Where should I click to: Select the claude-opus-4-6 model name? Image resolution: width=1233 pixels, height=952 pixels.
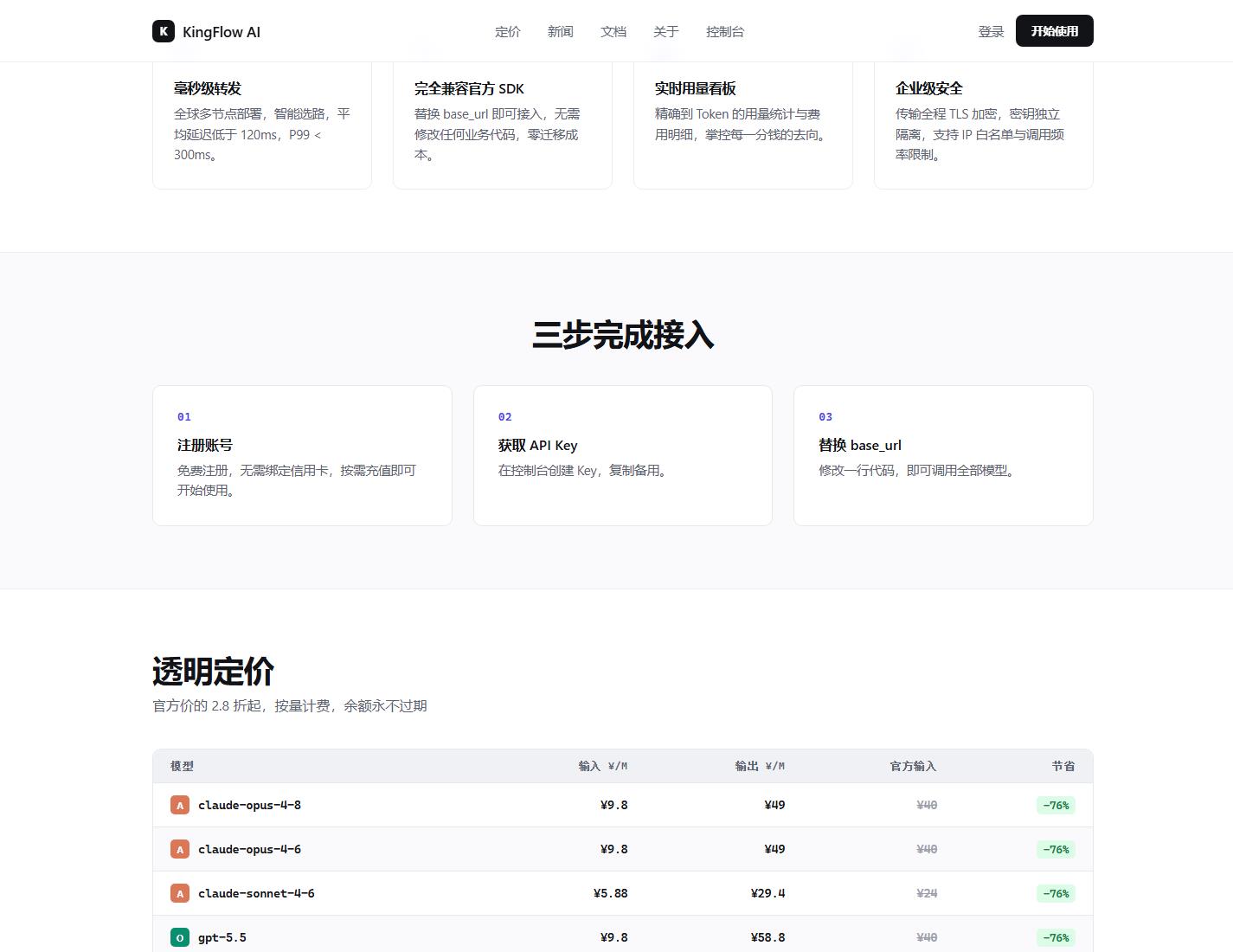[x=249, y=850]
